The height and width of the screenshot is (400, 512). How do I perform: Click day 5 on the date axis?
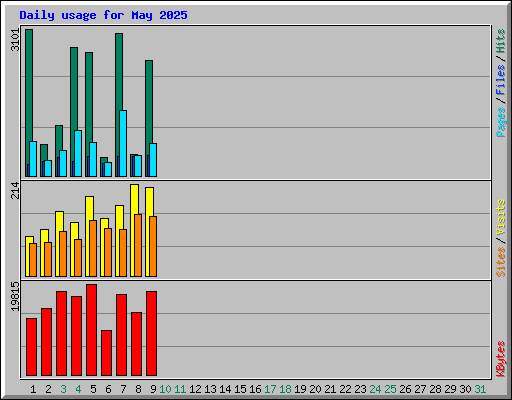pyautogui.click(x=93, y=389)
